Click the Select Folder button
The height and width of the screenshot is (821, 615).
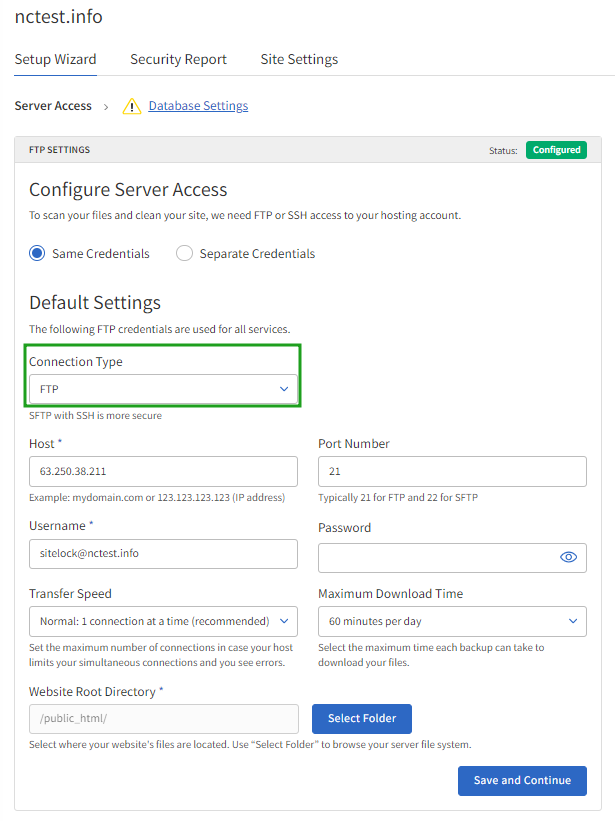click(x=362, y=718)
